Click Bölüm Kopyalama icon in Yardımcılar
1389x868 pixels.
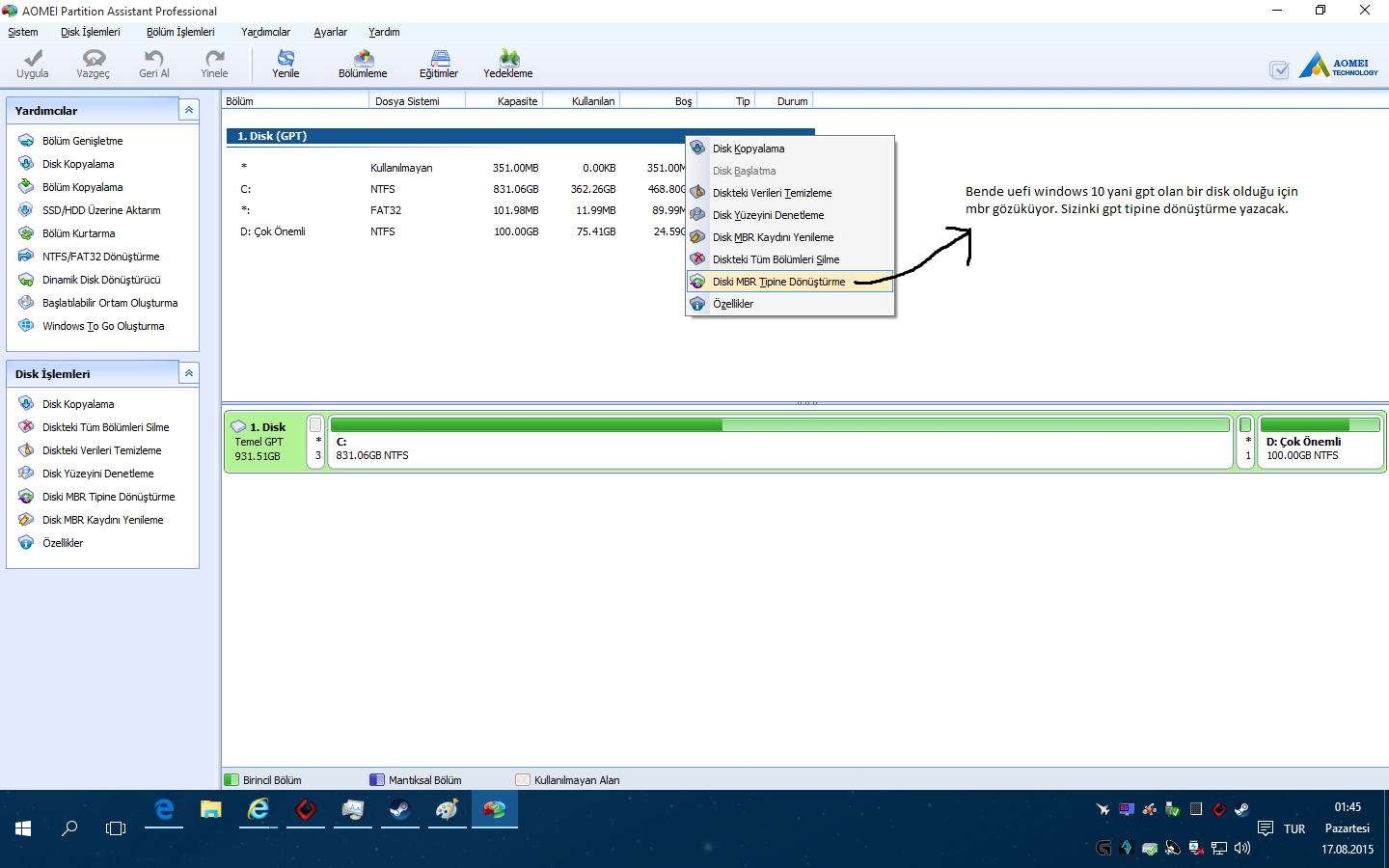(x=26, y=187)
